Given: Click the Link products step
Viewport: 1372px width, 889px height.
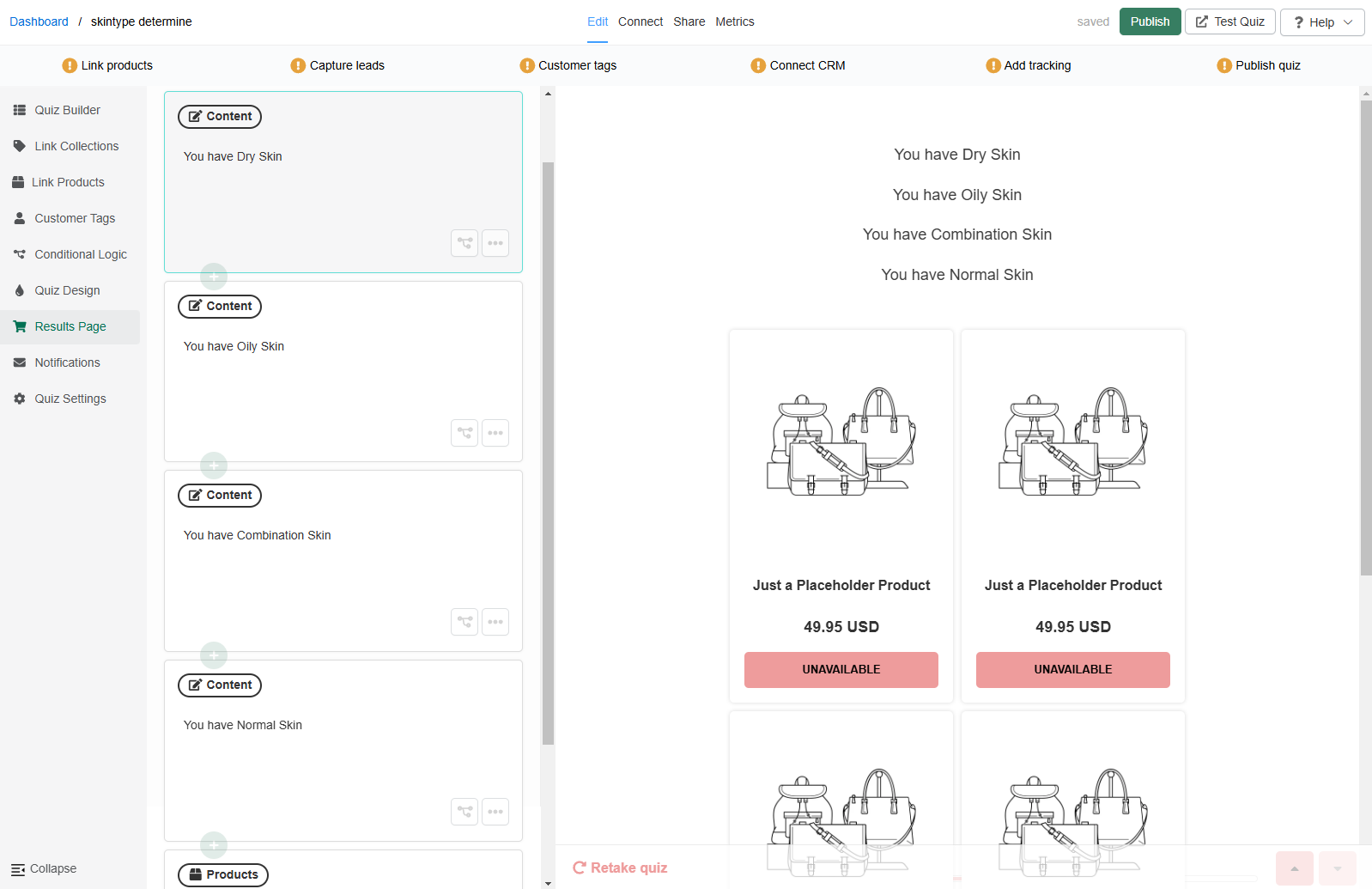Looking at the screenshot, I should [107, 65].
